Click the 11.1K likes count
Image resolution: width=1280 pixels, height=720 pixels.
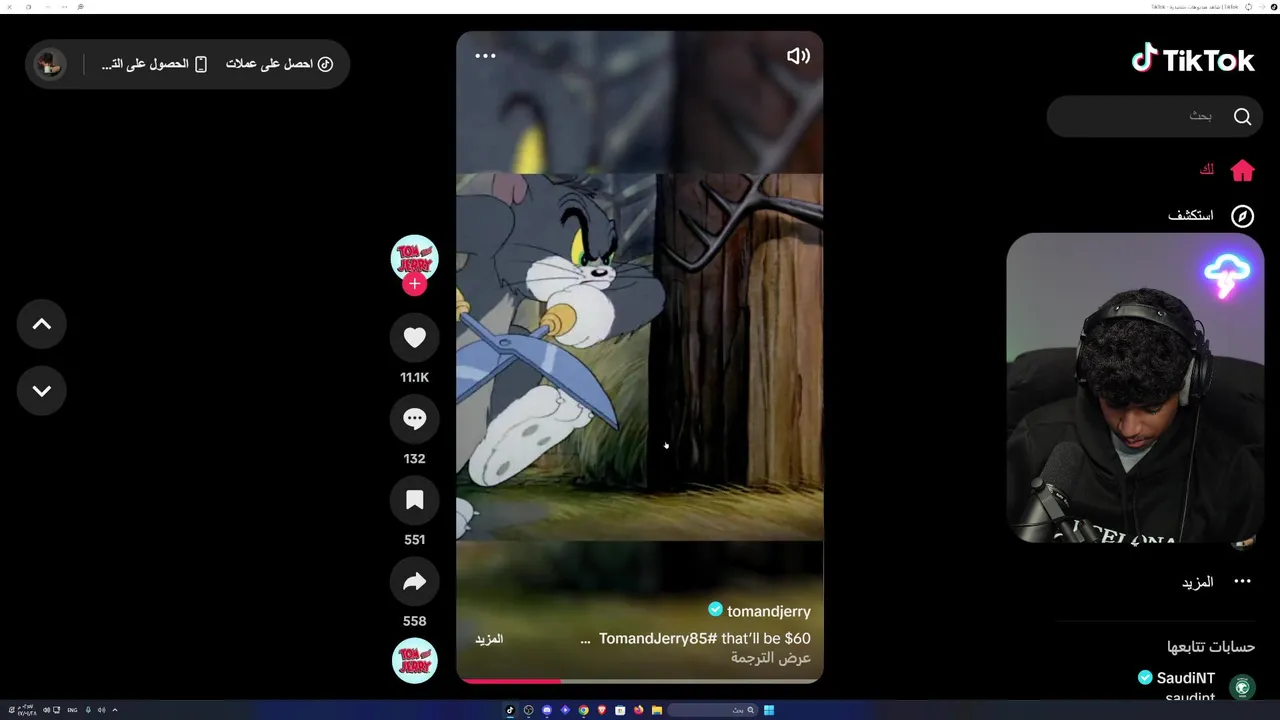click(x=414, y=377)
